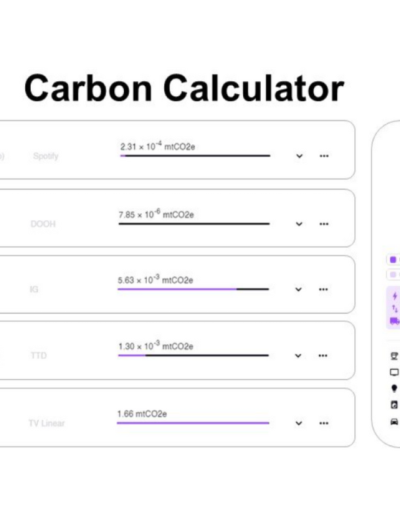The width and height of the screenshot is (400, 516).
Task: Click the trophy cup icon
Action: [394, 356]
